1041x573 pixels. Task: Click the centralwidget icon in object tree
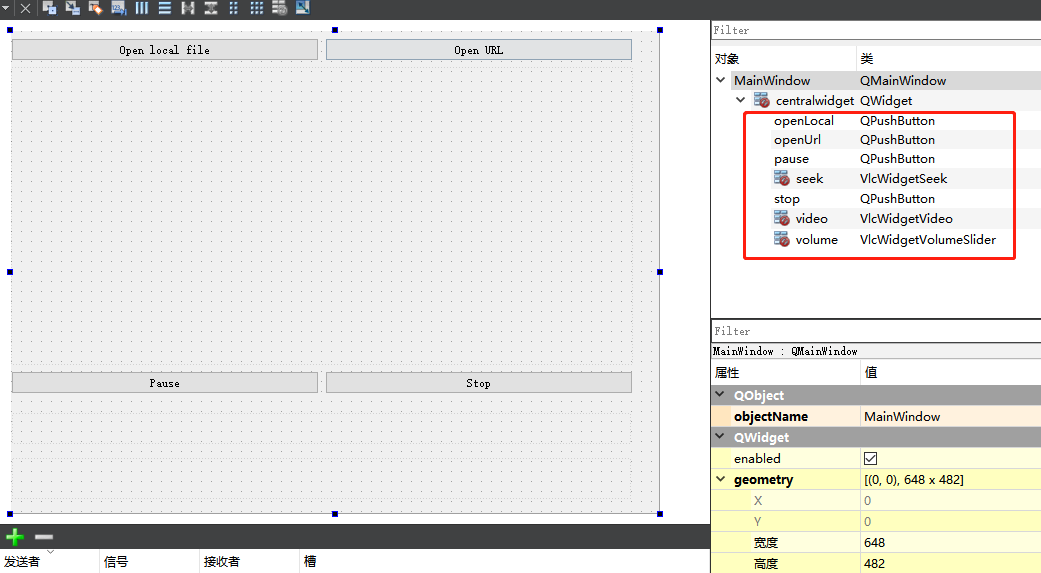tap(761, 100)
